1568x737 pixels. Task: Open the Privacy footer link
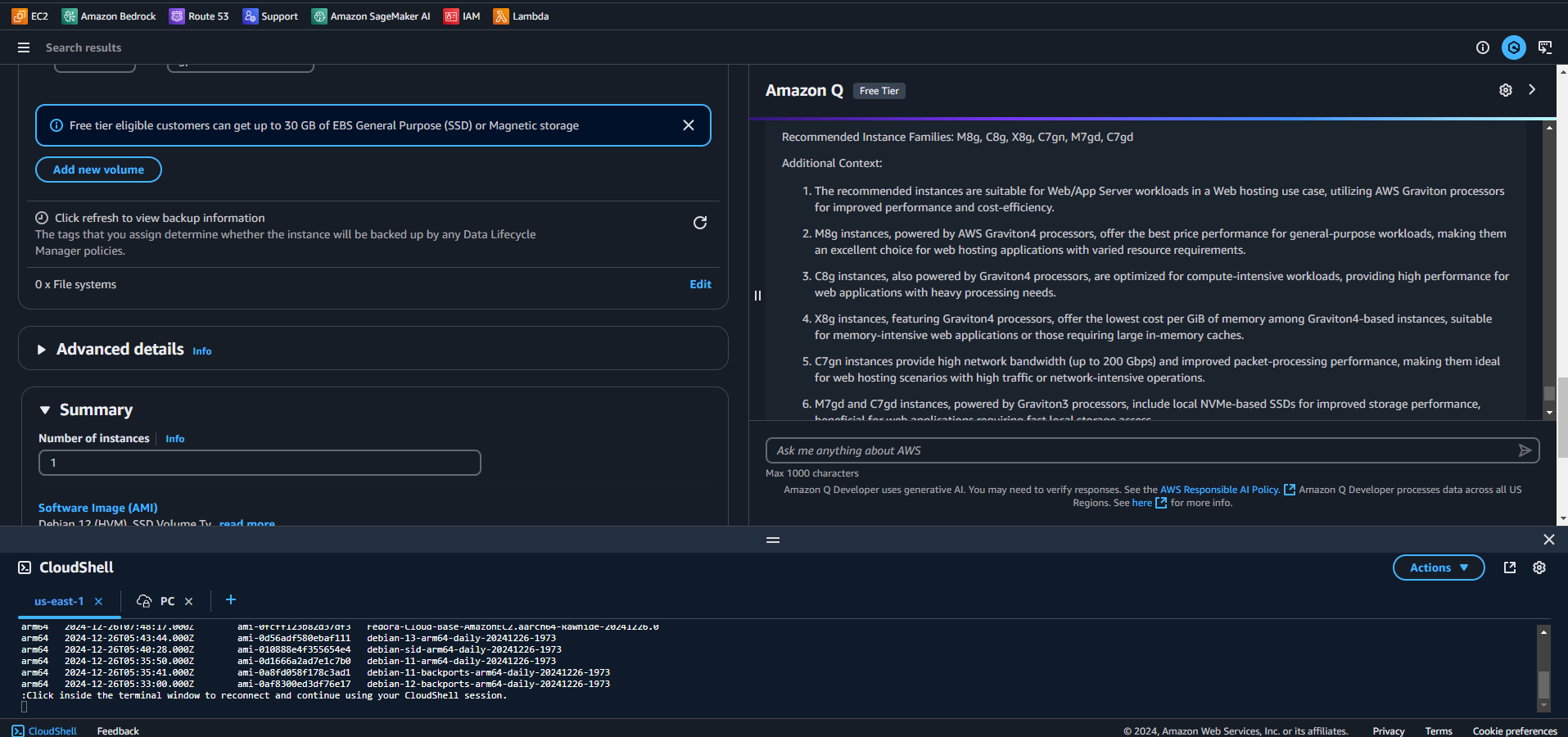point(1389,730)
